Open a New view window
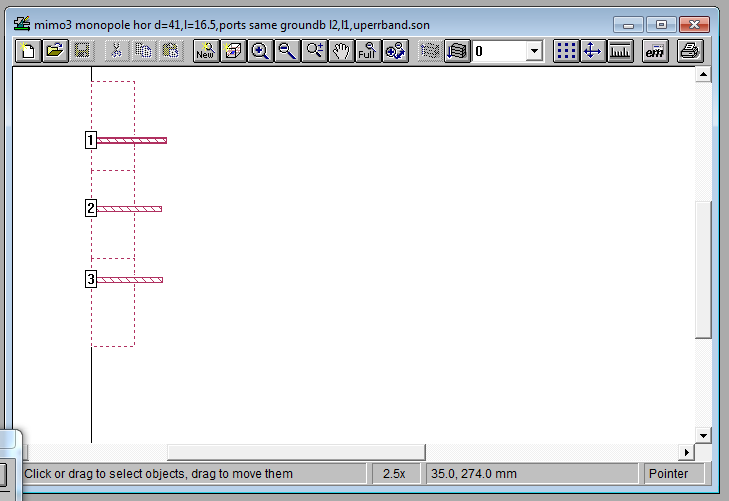 [x=205, y=51]
